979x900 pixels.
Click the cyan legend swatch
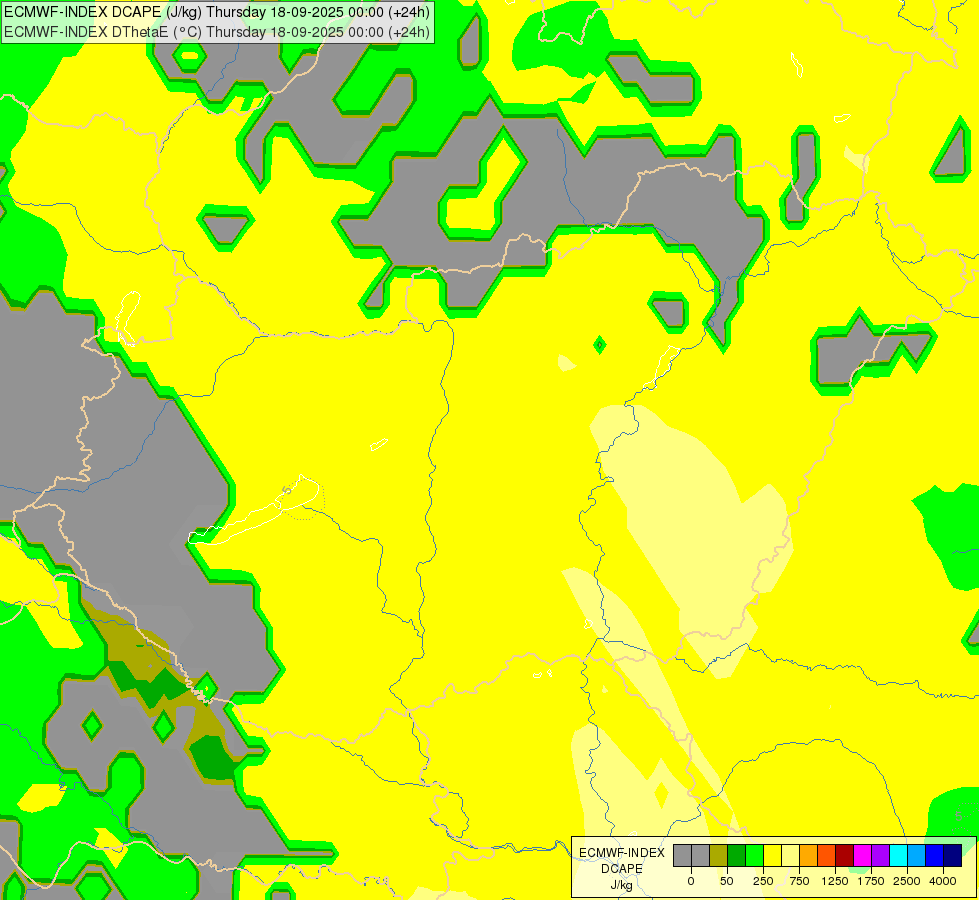click(x=898, y=855)
